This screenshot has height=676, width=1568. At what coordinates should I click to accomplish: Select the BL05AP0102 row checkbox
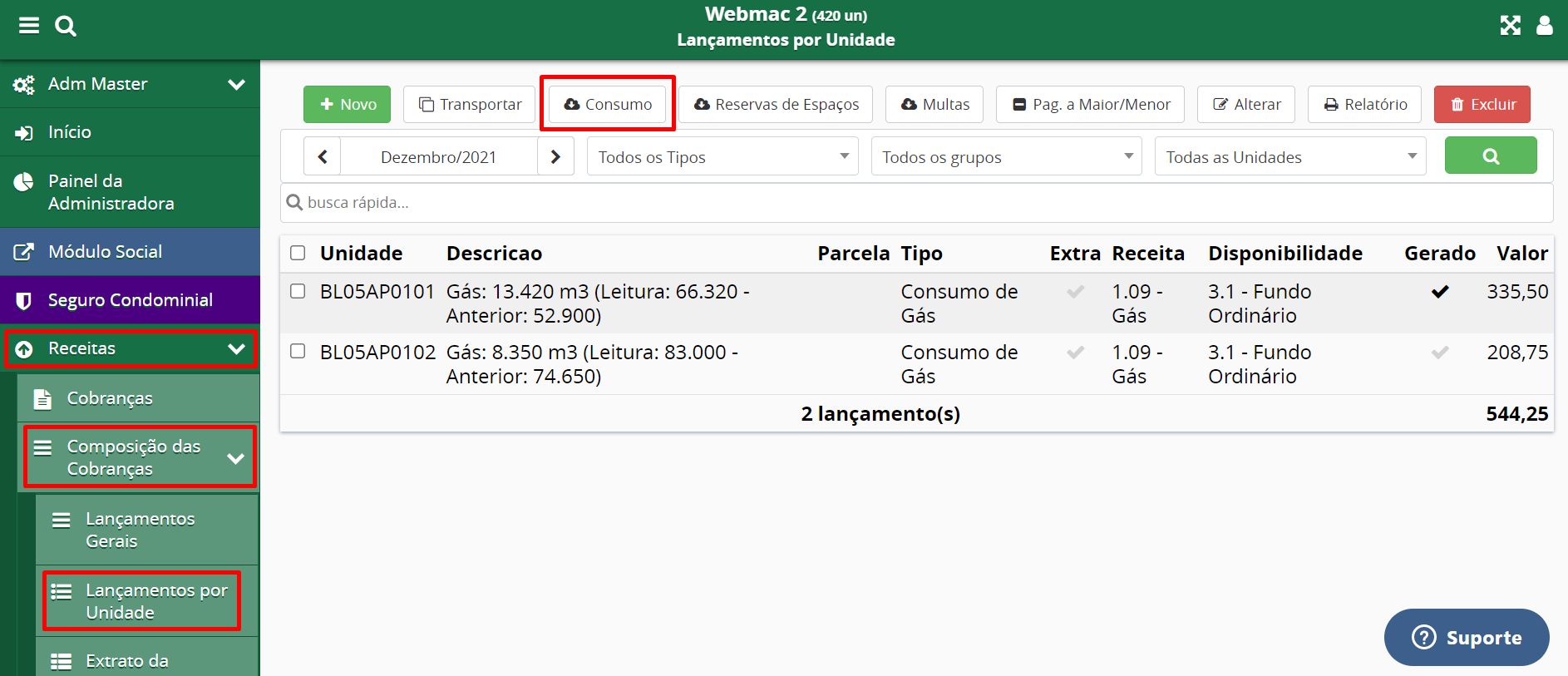[298, 352]
